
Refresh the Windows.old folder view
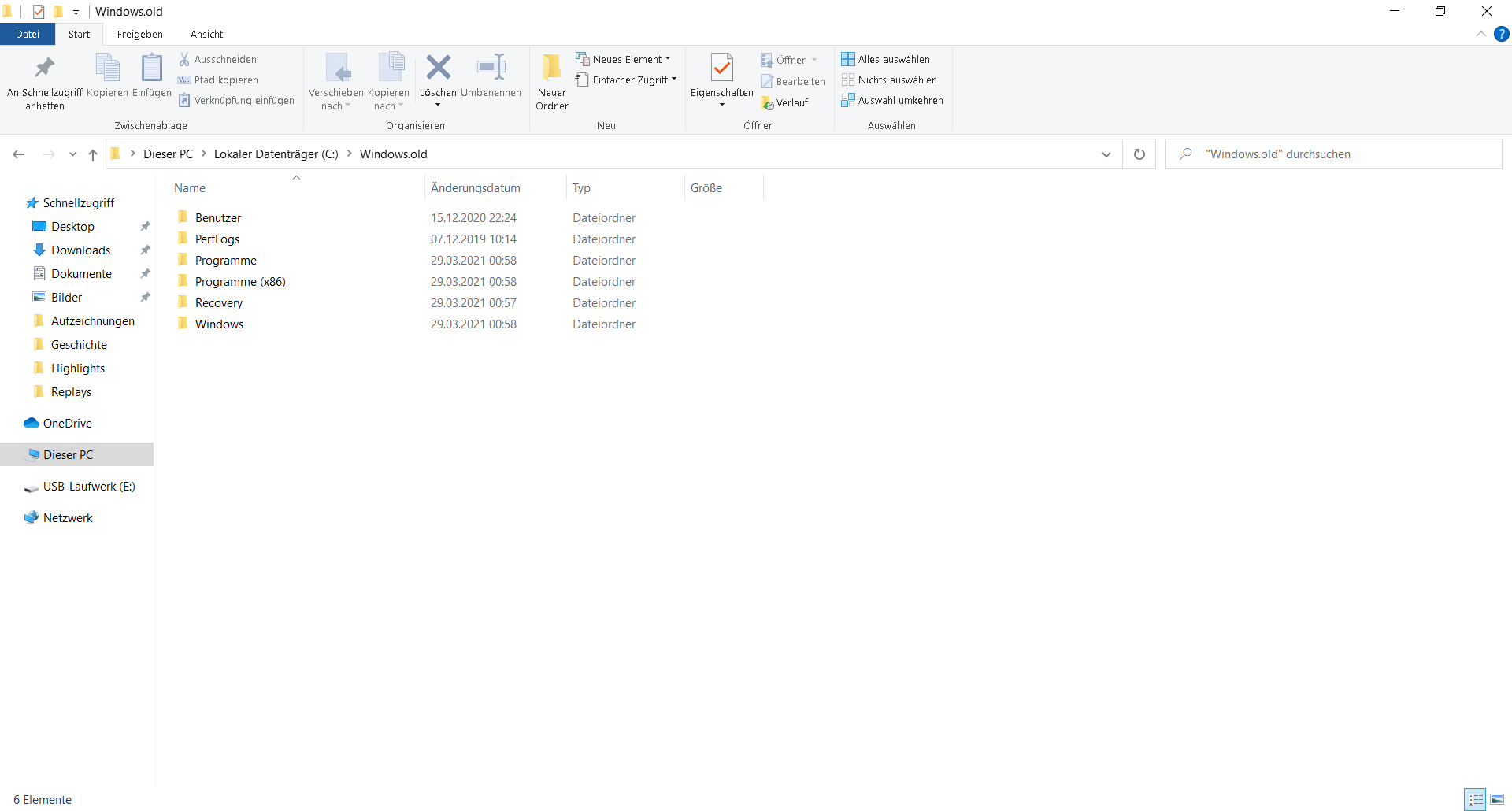pos(1139,154)
